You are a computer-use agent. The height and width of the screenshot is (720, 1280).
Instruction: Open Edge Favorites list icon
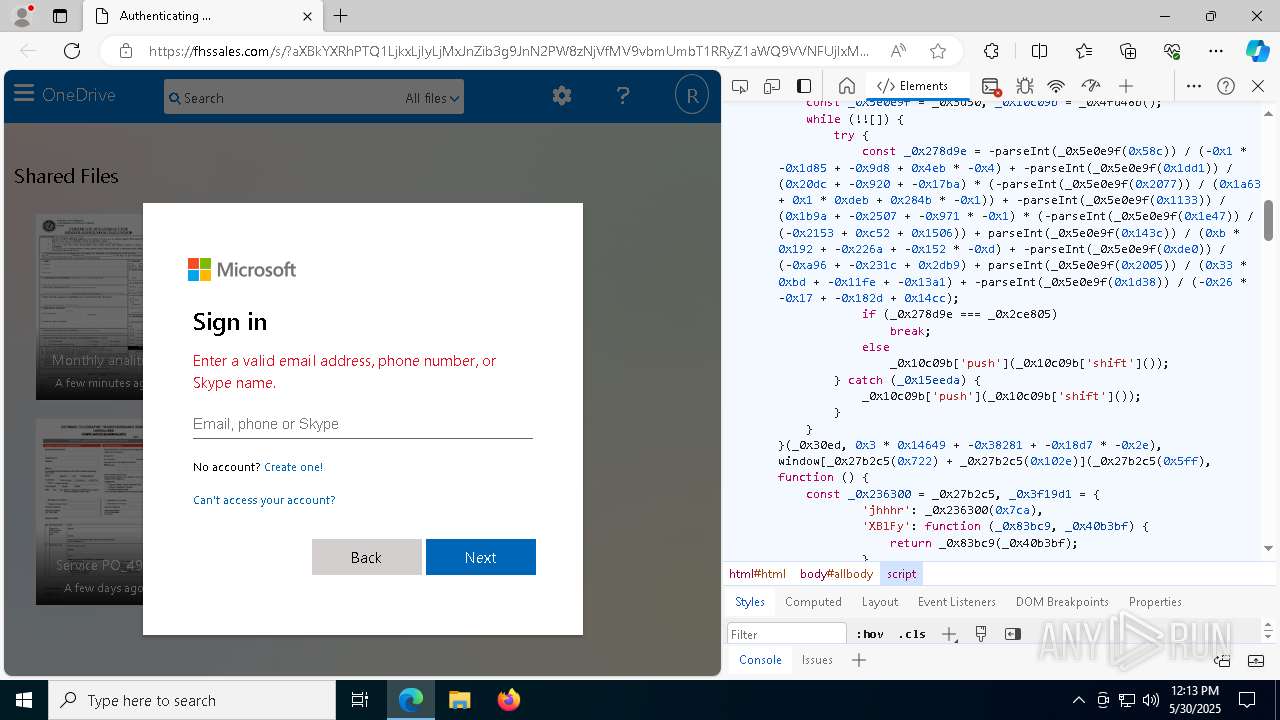(1084, 51)
